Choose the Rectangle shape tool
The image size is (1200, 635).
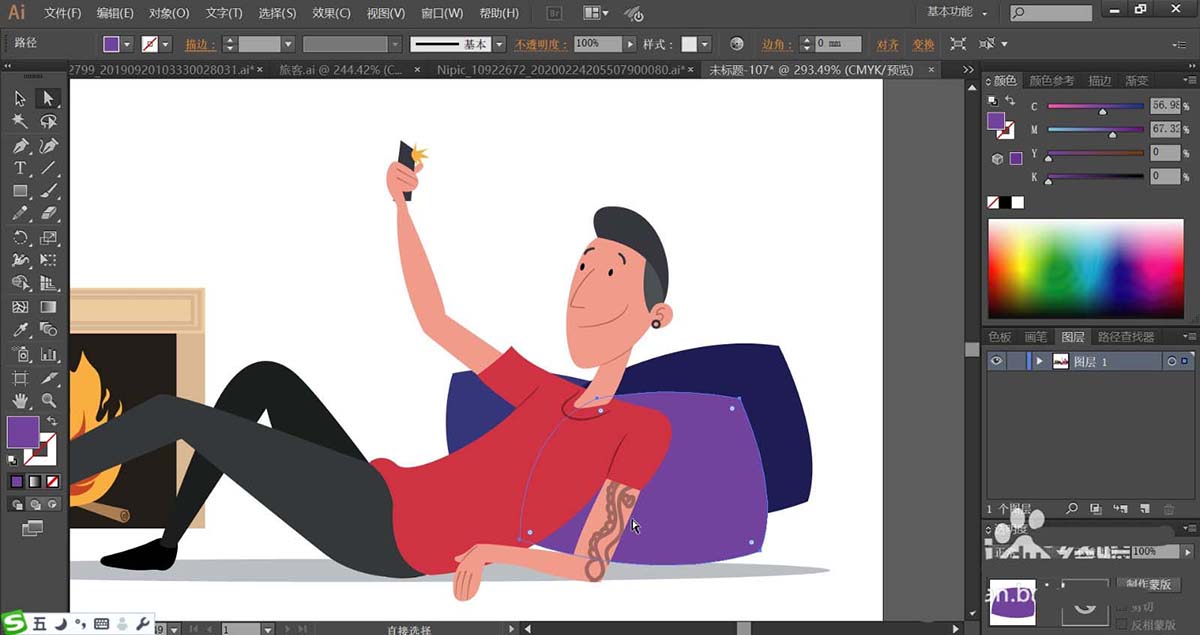click(x=20, y=191)
